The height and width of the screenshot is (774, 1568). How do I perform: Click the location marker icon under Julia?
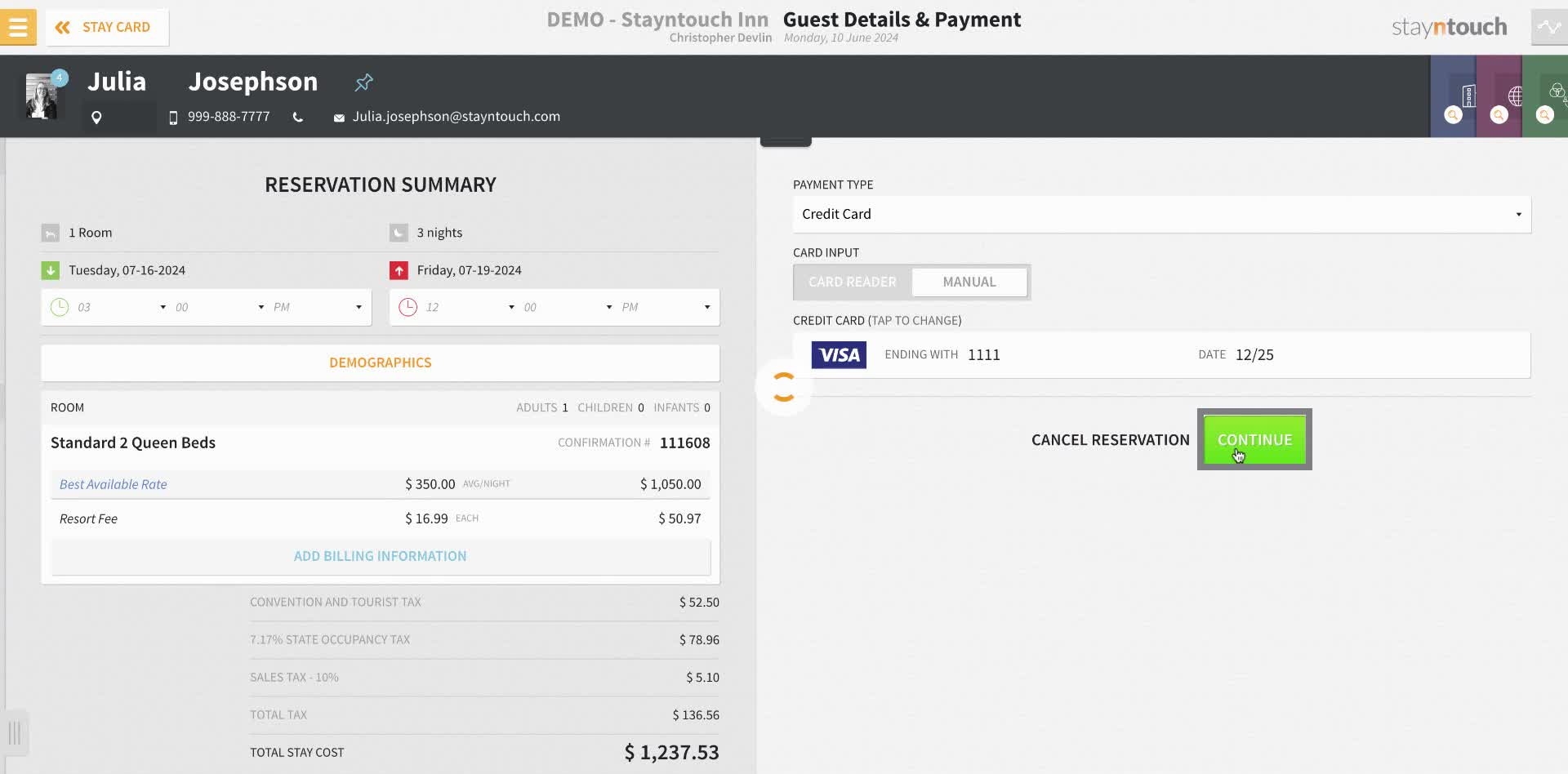coord(96,118)
